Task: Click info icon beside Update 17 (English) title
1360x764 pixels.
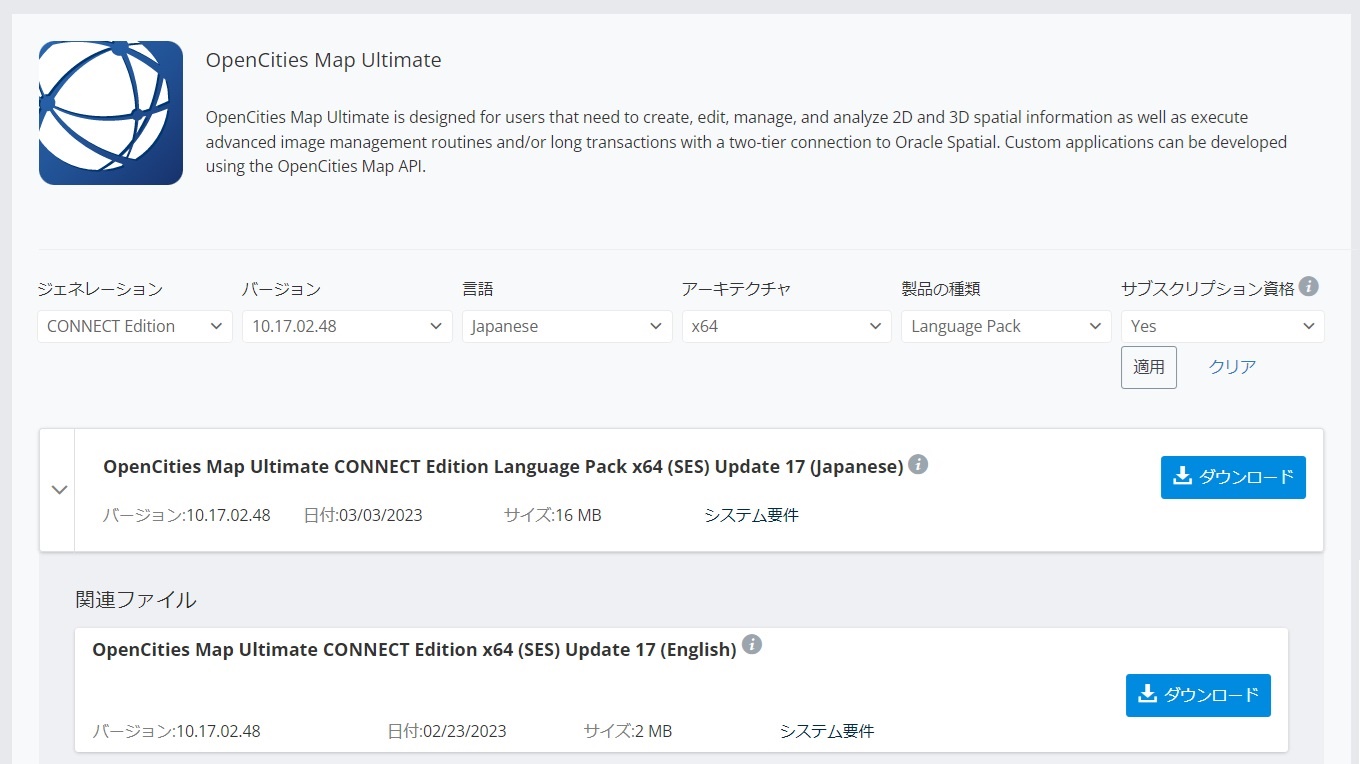Action: click(x=752, y=644)
